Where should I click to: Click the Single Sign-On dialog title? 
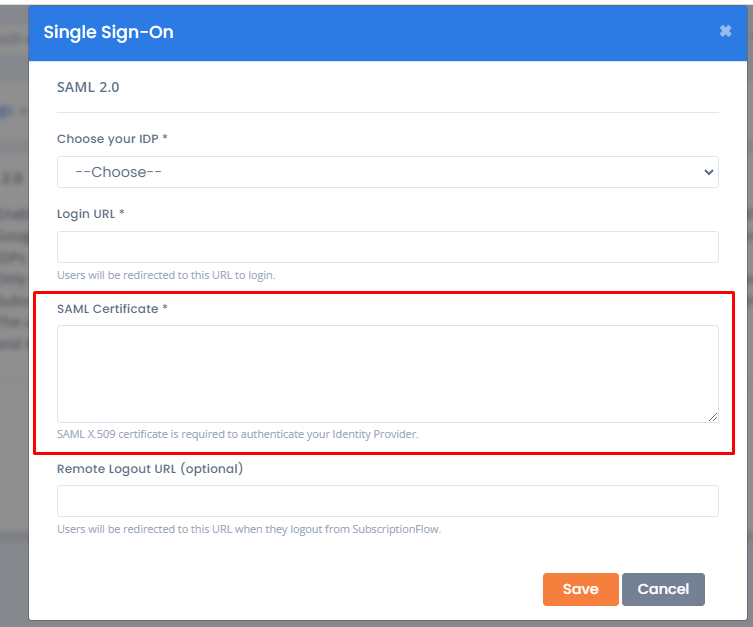pos(109,32)
